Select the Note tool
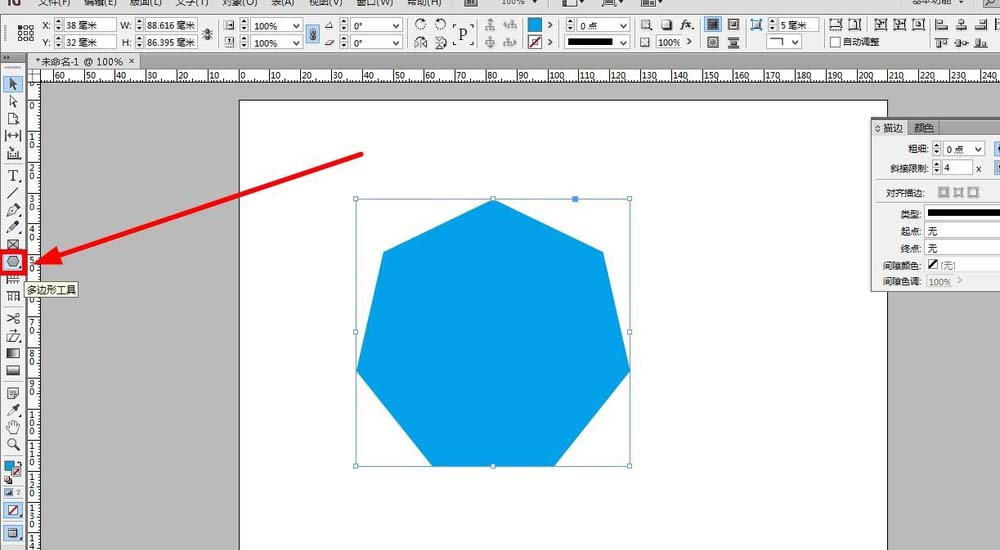The width and height of the screenshot is (1000, 550). 13,393
